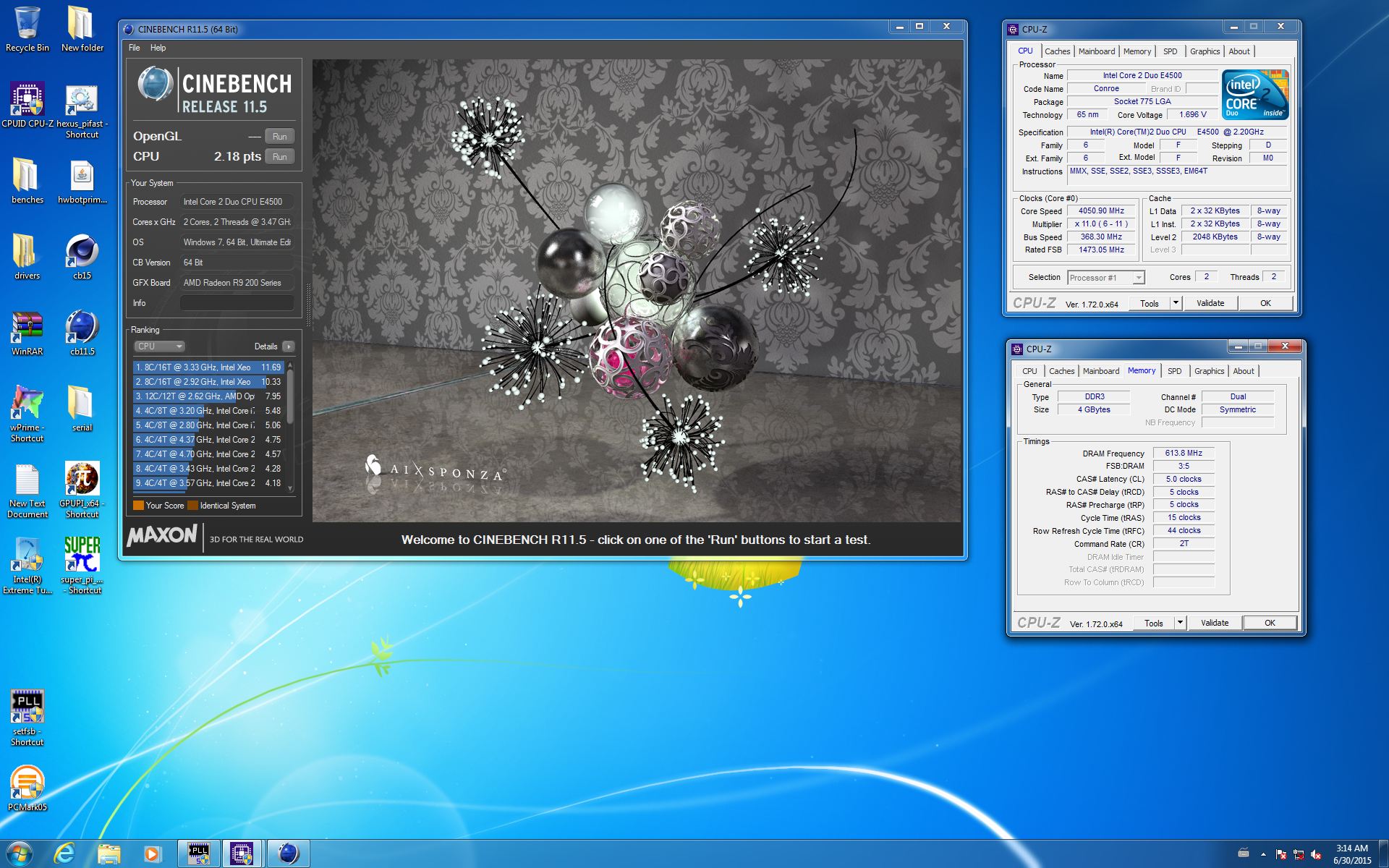The height and width of the screenshot is (868, 1389).
Task: Switch to SPD tab in top CPU-Z
Action: (1170, 51)
